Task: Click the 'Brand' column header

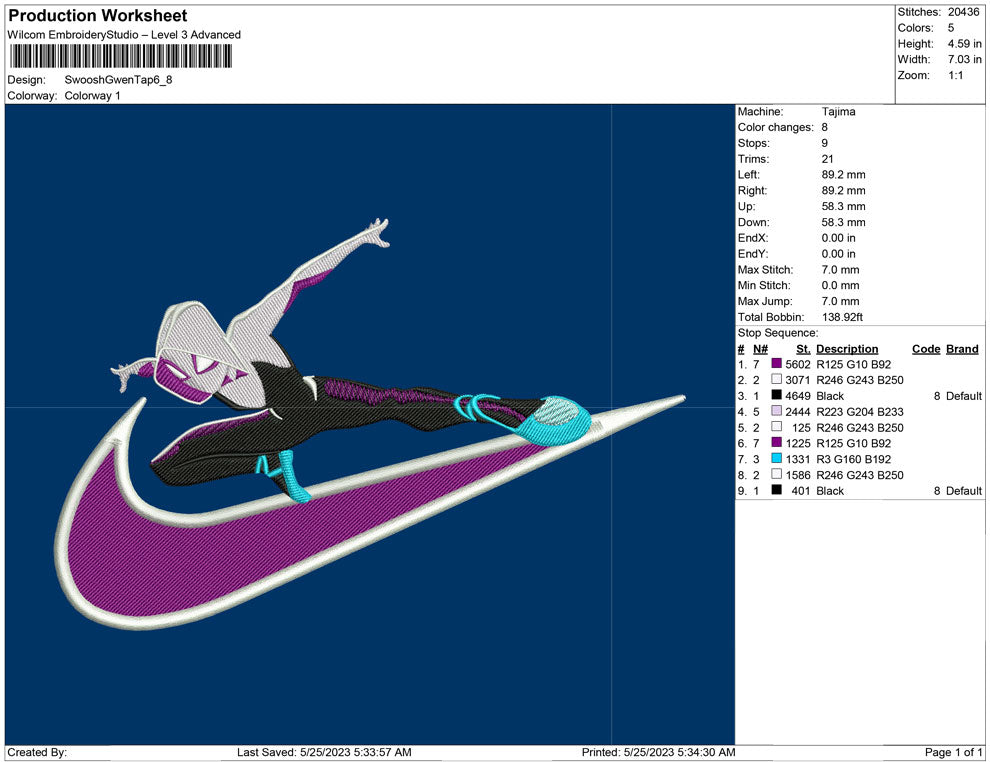Action: pos(962,349)
